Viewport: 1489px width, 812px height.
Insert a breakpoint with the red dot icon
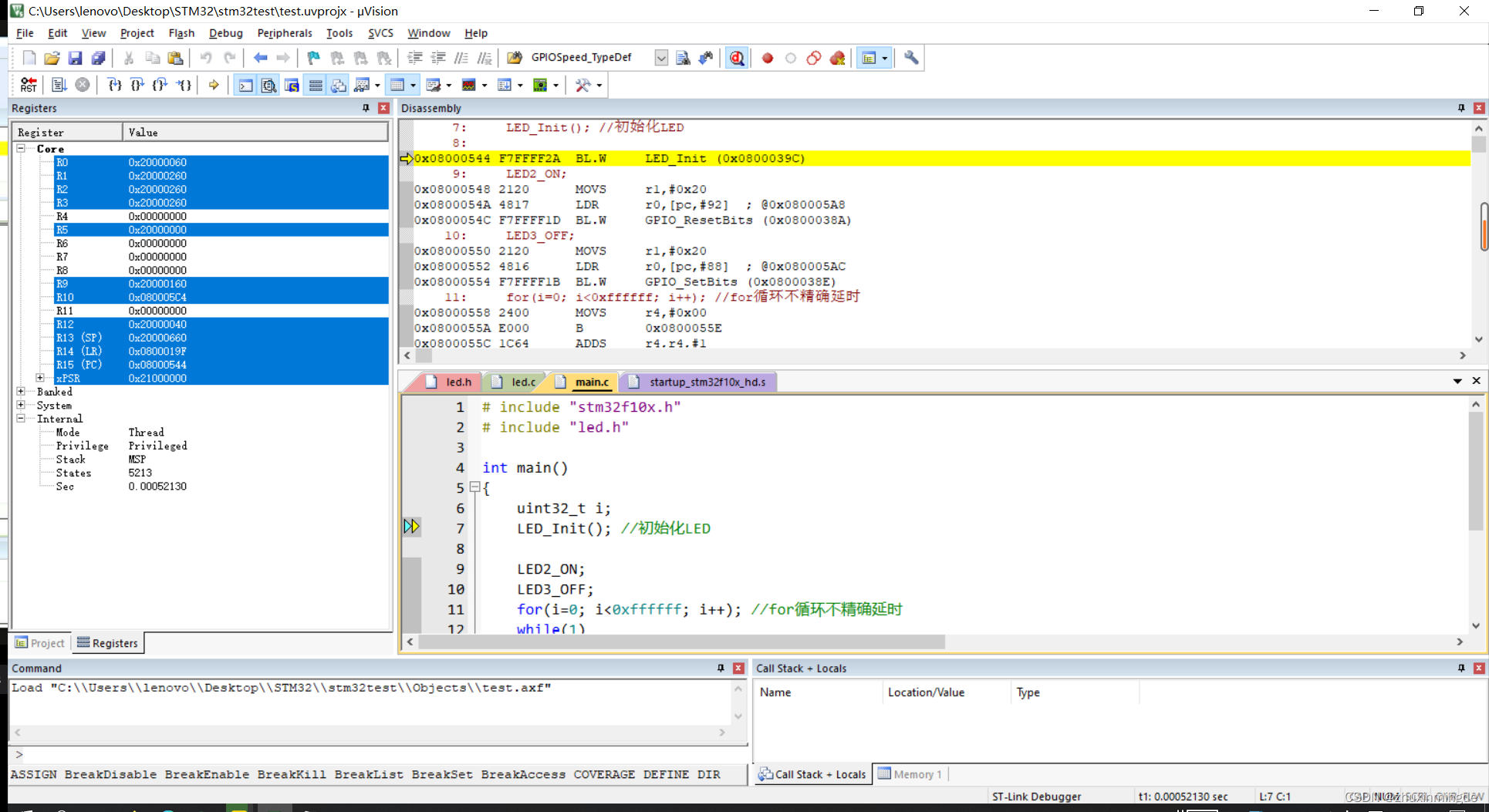click(x=768, y=58)
